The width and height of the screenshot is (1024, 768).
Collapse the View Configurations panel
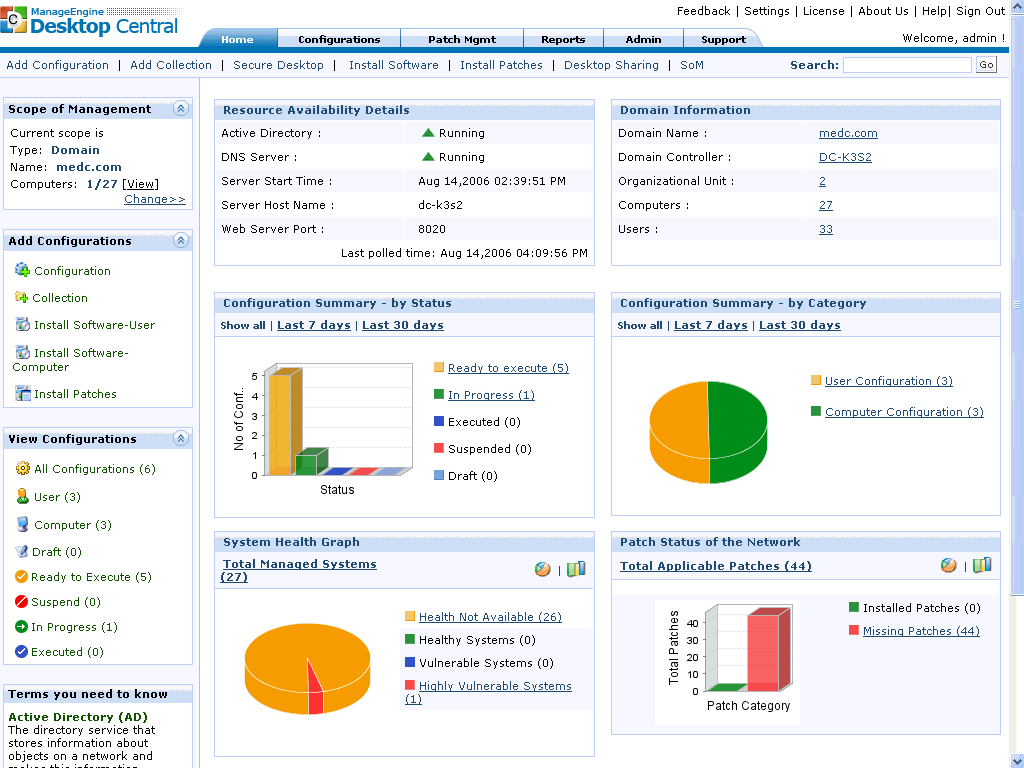181,438
